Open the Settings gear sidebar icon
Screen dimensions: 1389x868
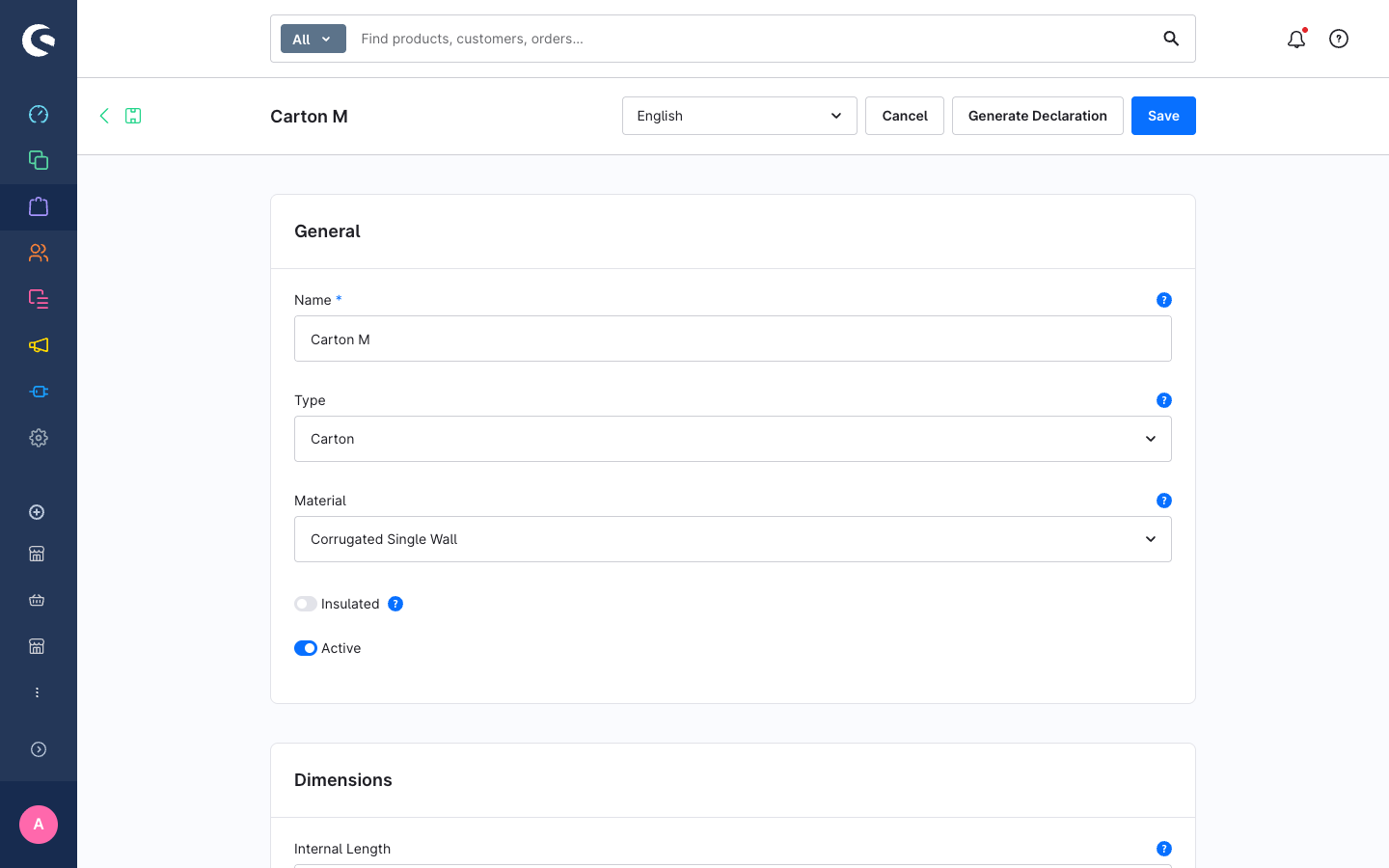[x=39, y=438]
